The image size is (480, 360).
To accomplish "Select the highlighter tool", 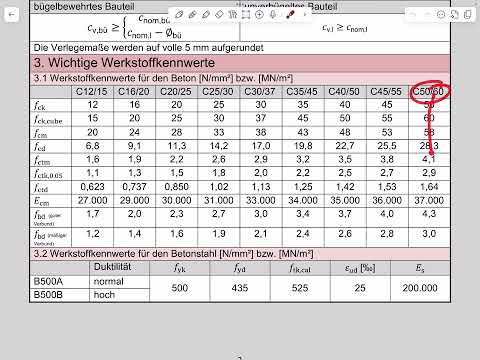I will coord(206,15).
